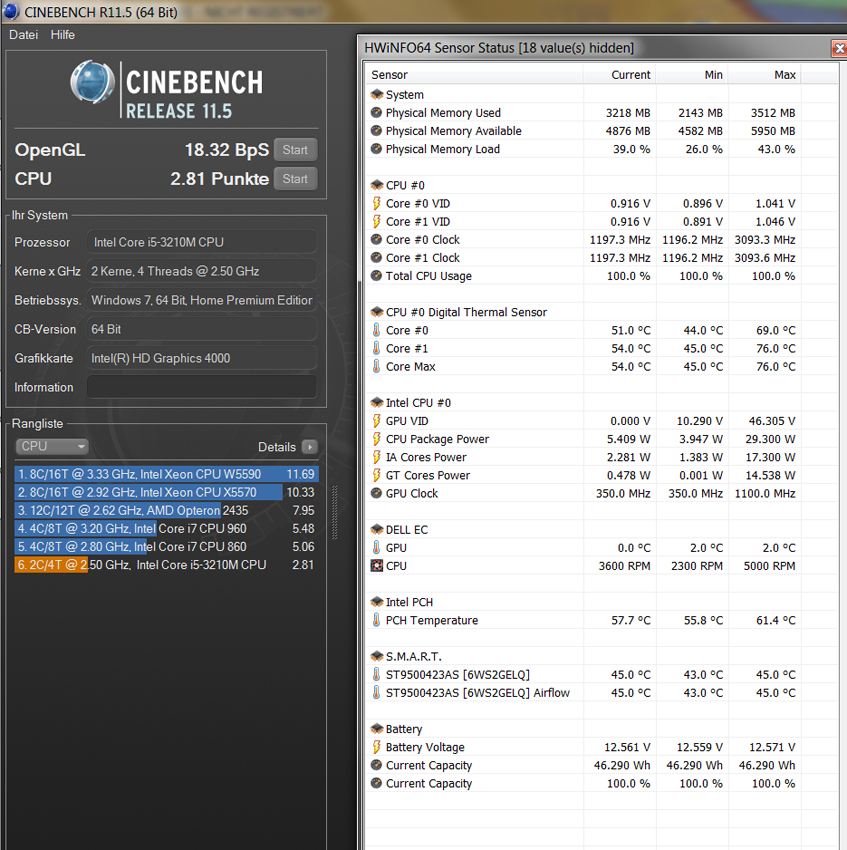Image resolution: width=847 pixels, height=850 pixels.
Task: Click the Total CPU Usage gauge icon
Action: [376, 275]
